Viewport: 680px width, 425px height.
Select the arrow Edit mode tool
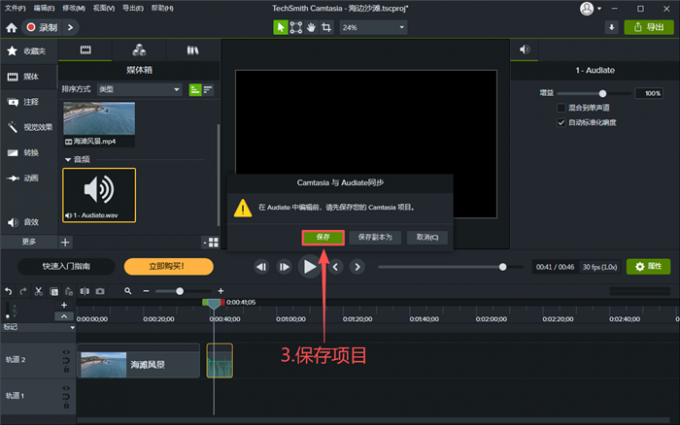pos(281,27)
